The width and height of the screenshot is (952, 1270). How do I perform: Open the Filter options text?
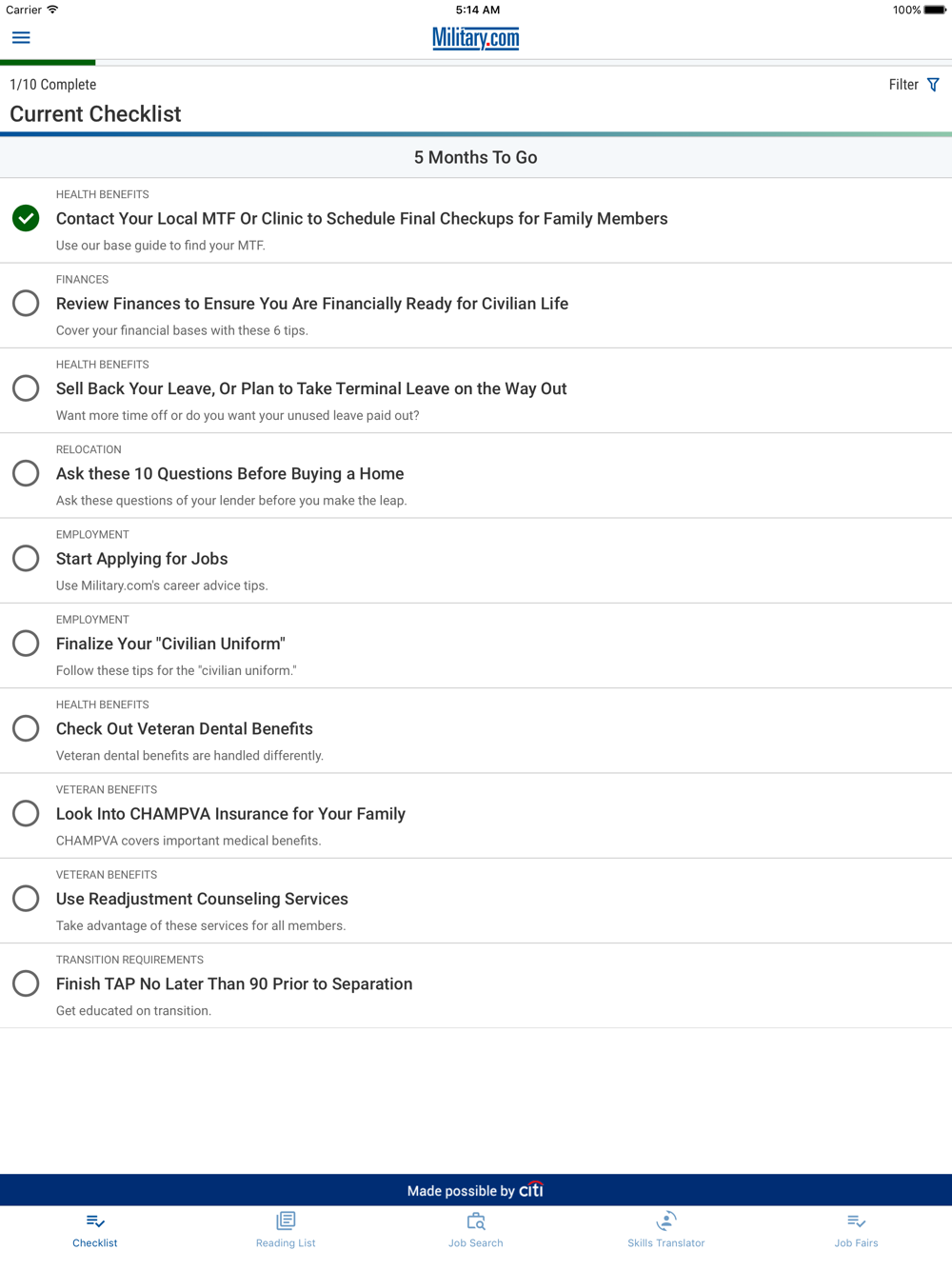pyautogui.click(x=903, y=85)
